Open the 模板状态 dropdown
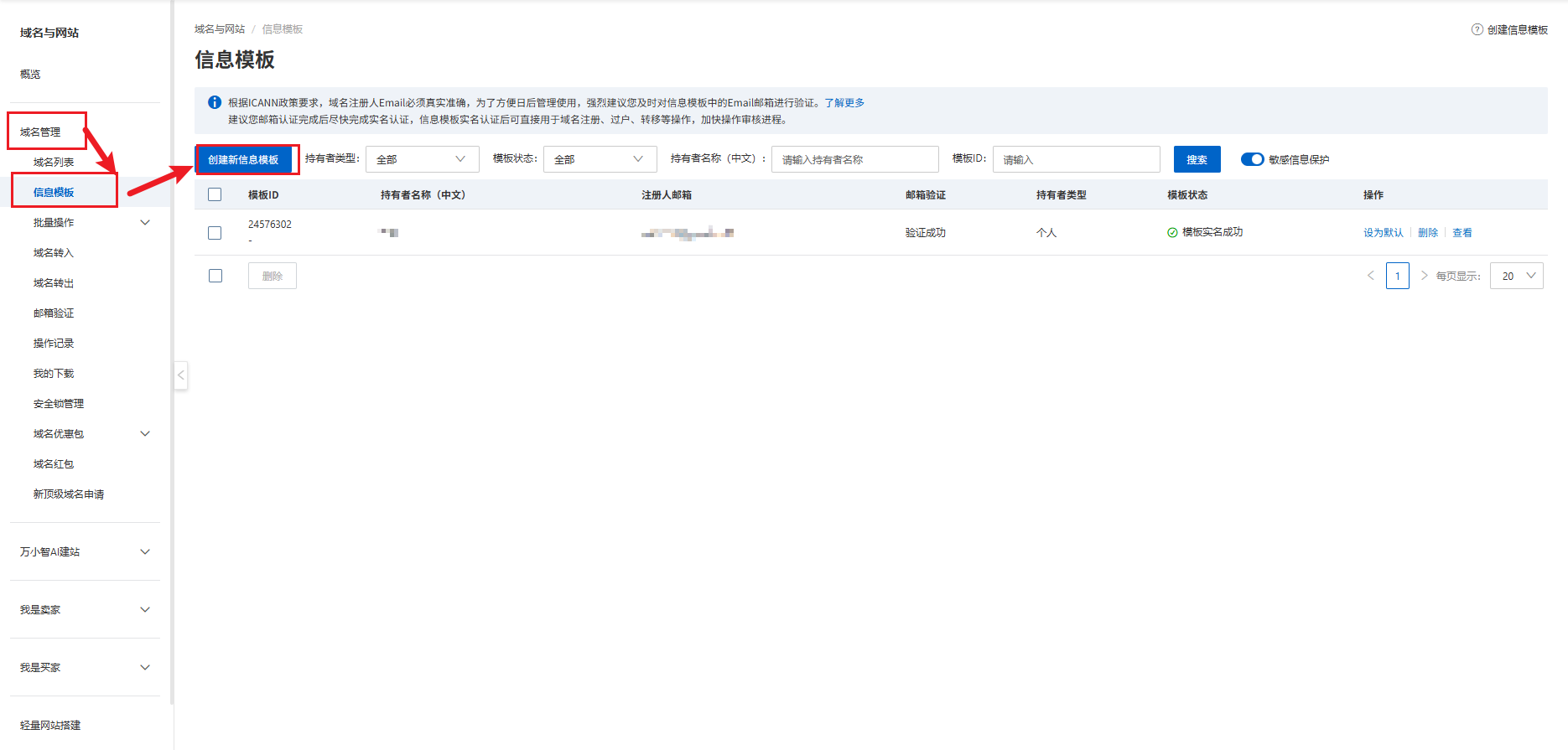This screenshot has width=1568, height=750. (600, 159)
